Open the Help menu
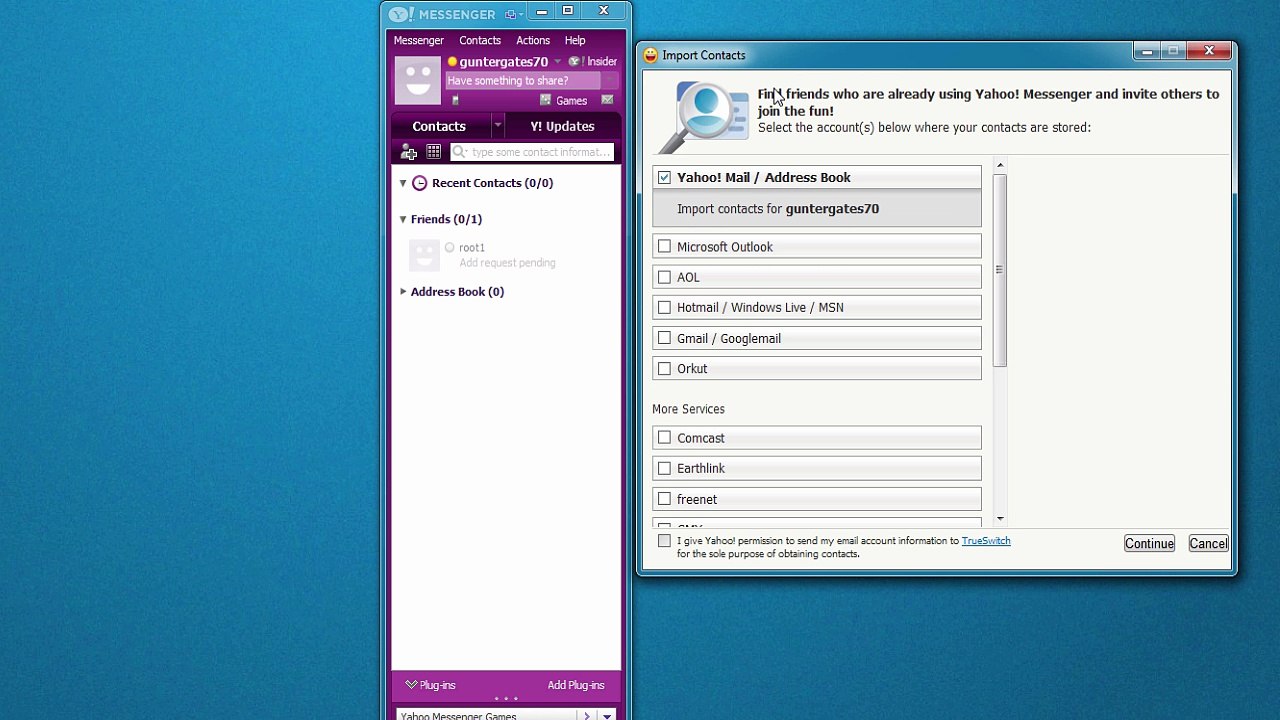Screen dimensions: 1280x720 coord(575,40)
